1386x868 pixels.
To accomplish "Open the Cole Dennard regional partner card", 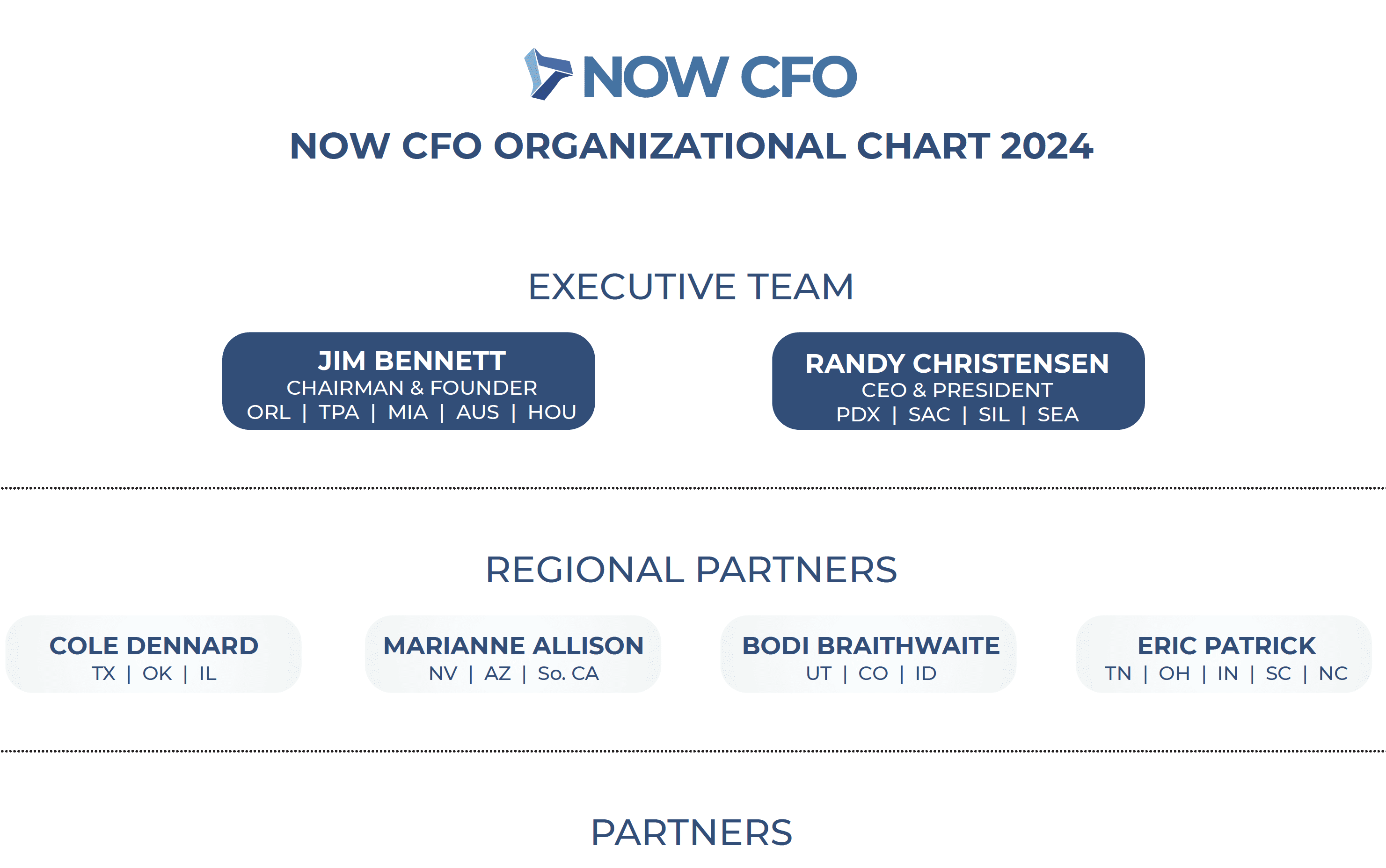I will (x=153, y=654).
